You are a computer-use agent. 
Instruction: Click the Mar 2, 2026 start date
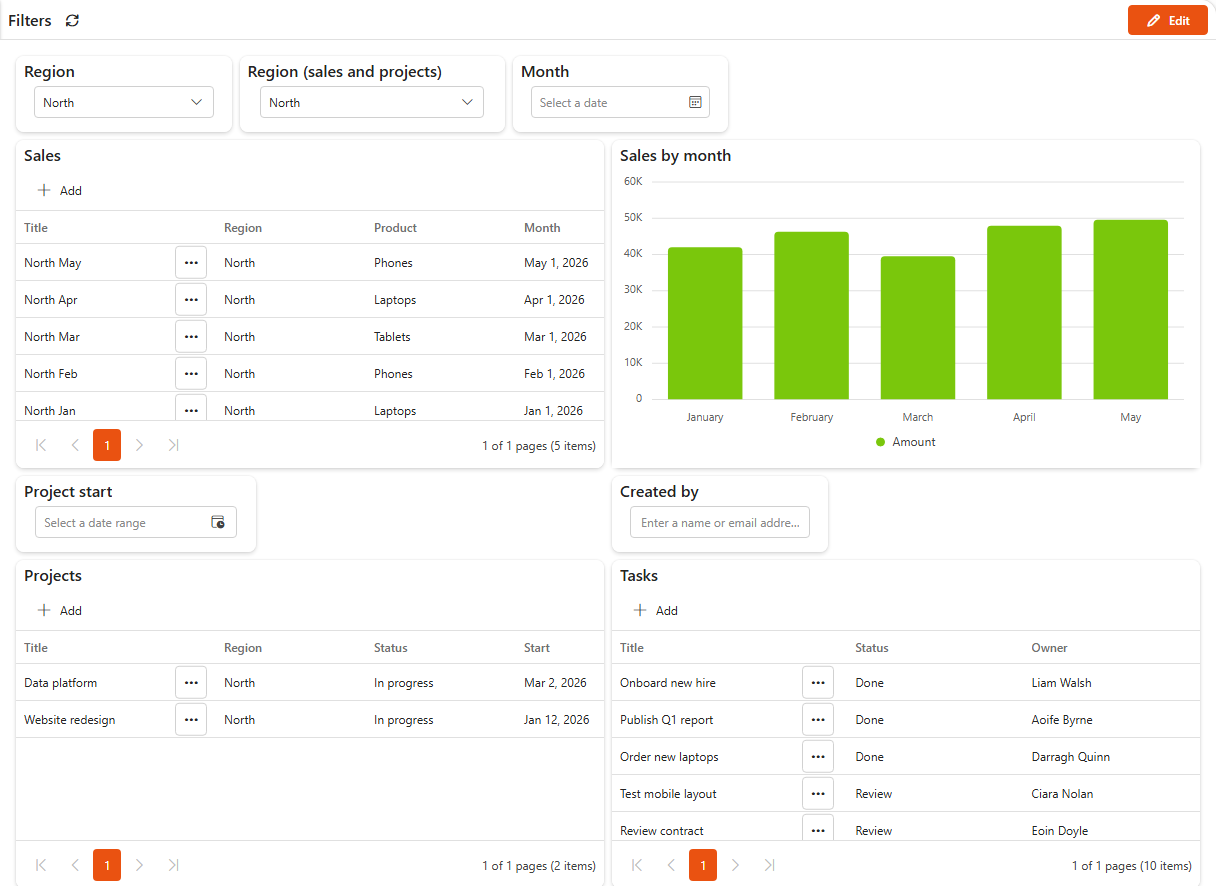coord(555,683)
